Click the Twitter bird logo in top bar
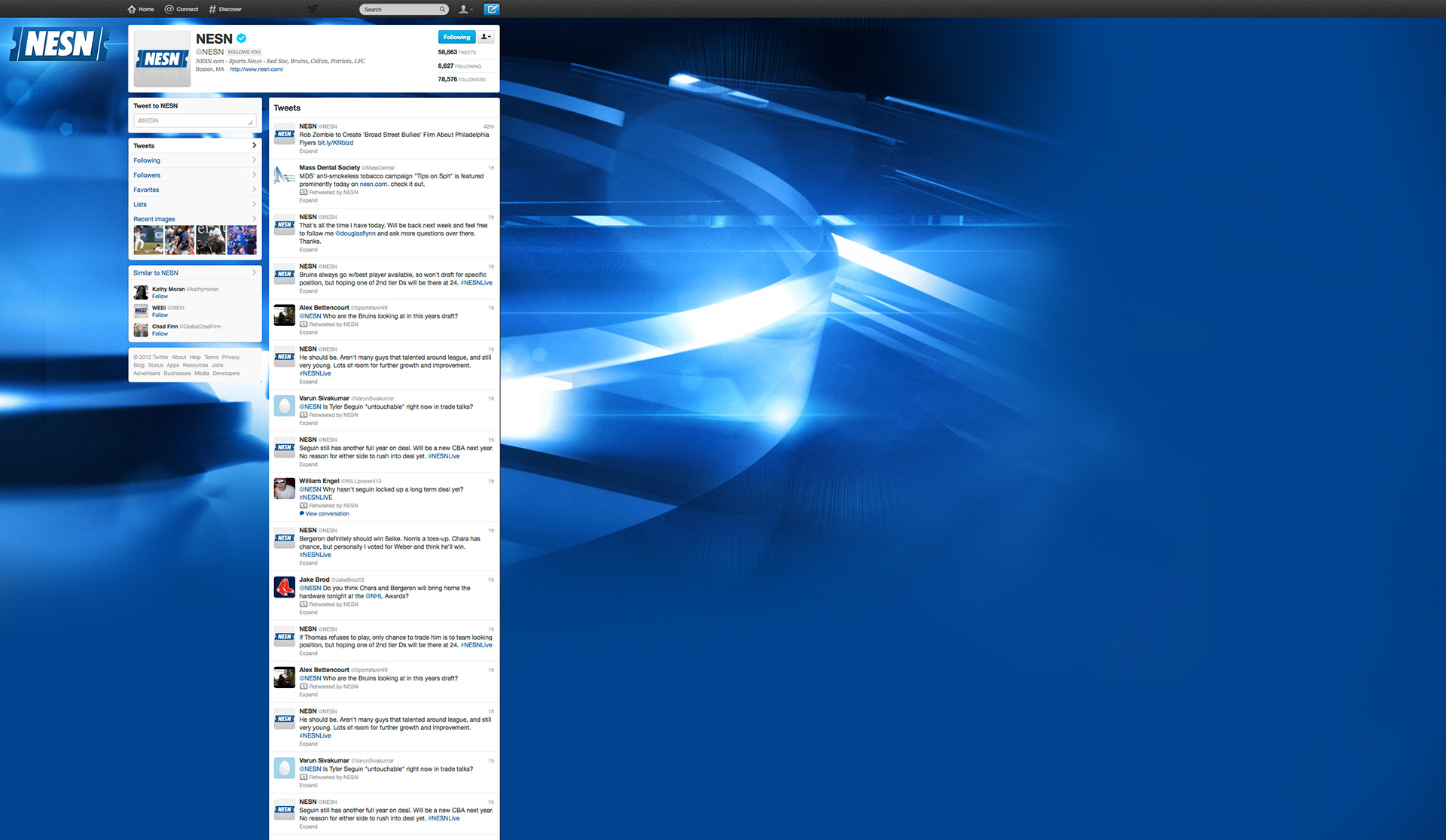Viewport: 1446px width, 840px height. pos(313,9)
